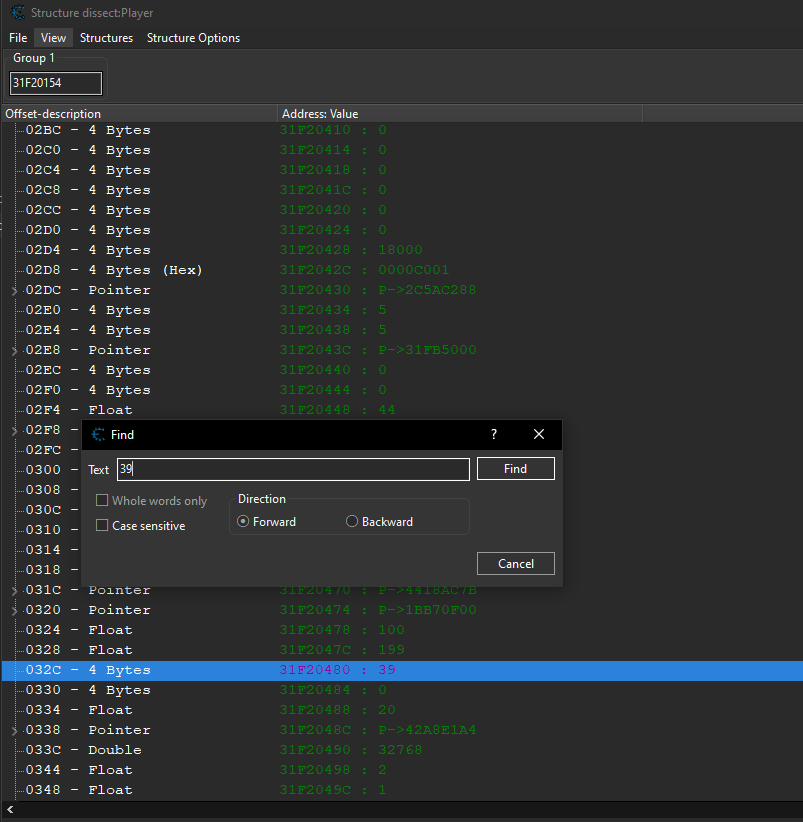The height and width of the screenshot is (822, 803).
Task: Open the Structures menu
Action: point(106,38)
